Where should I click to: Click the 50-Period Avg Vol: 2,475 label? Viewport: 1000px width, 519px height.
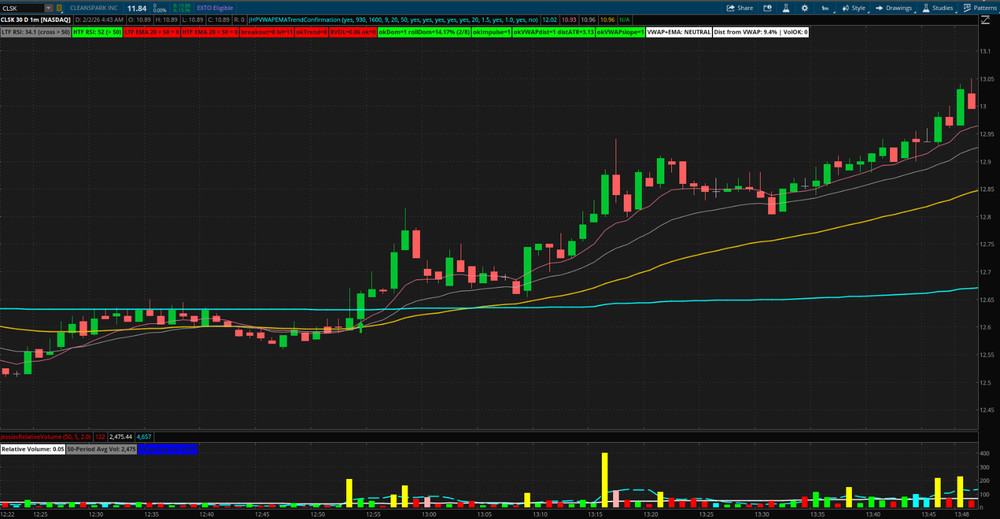click(101, 450)
